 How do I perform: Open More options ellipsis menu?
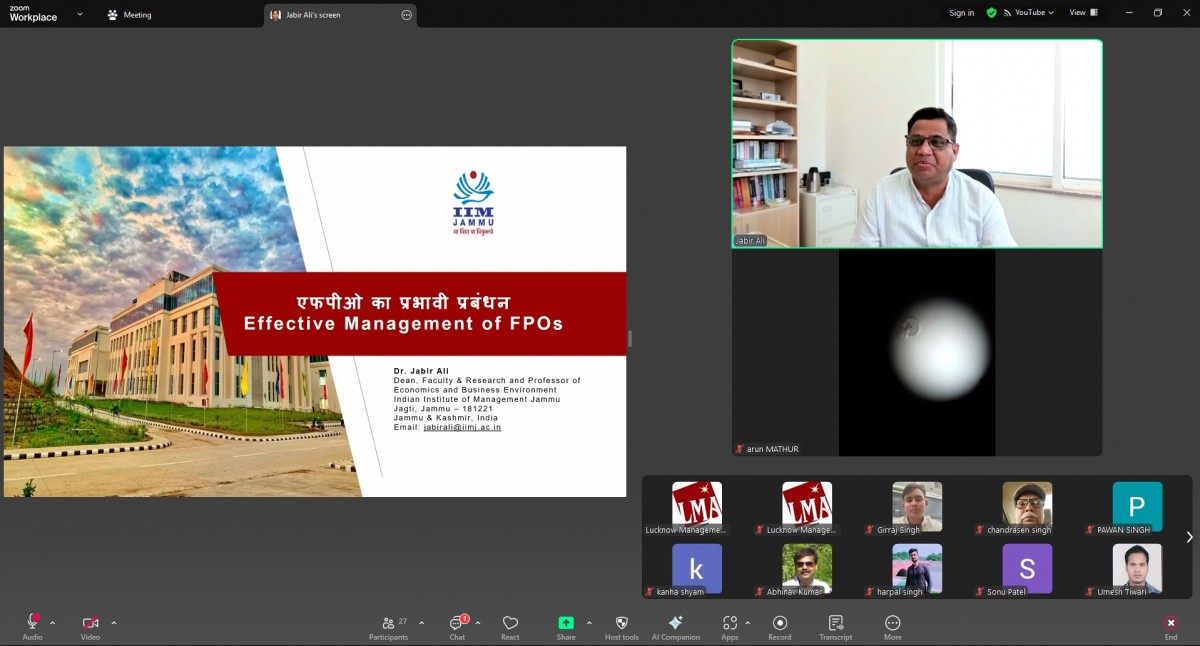pyautogui.click(x=892, y=624)
